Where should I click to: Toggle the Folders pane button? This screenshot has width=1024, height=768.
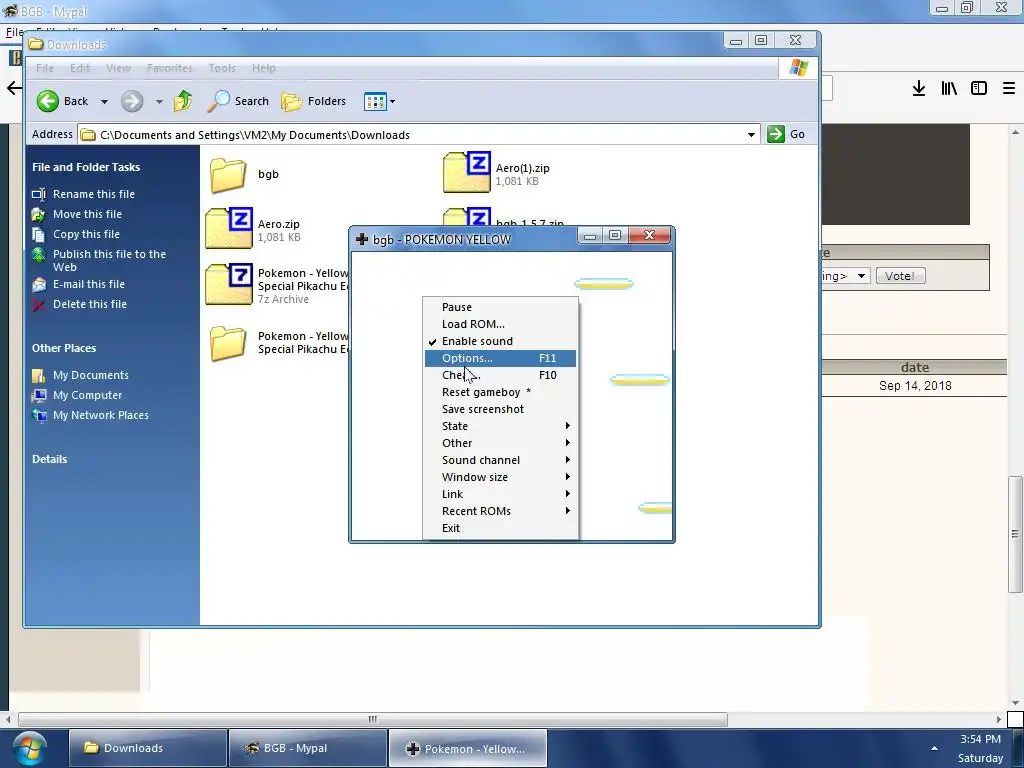(x=314, y=101)
